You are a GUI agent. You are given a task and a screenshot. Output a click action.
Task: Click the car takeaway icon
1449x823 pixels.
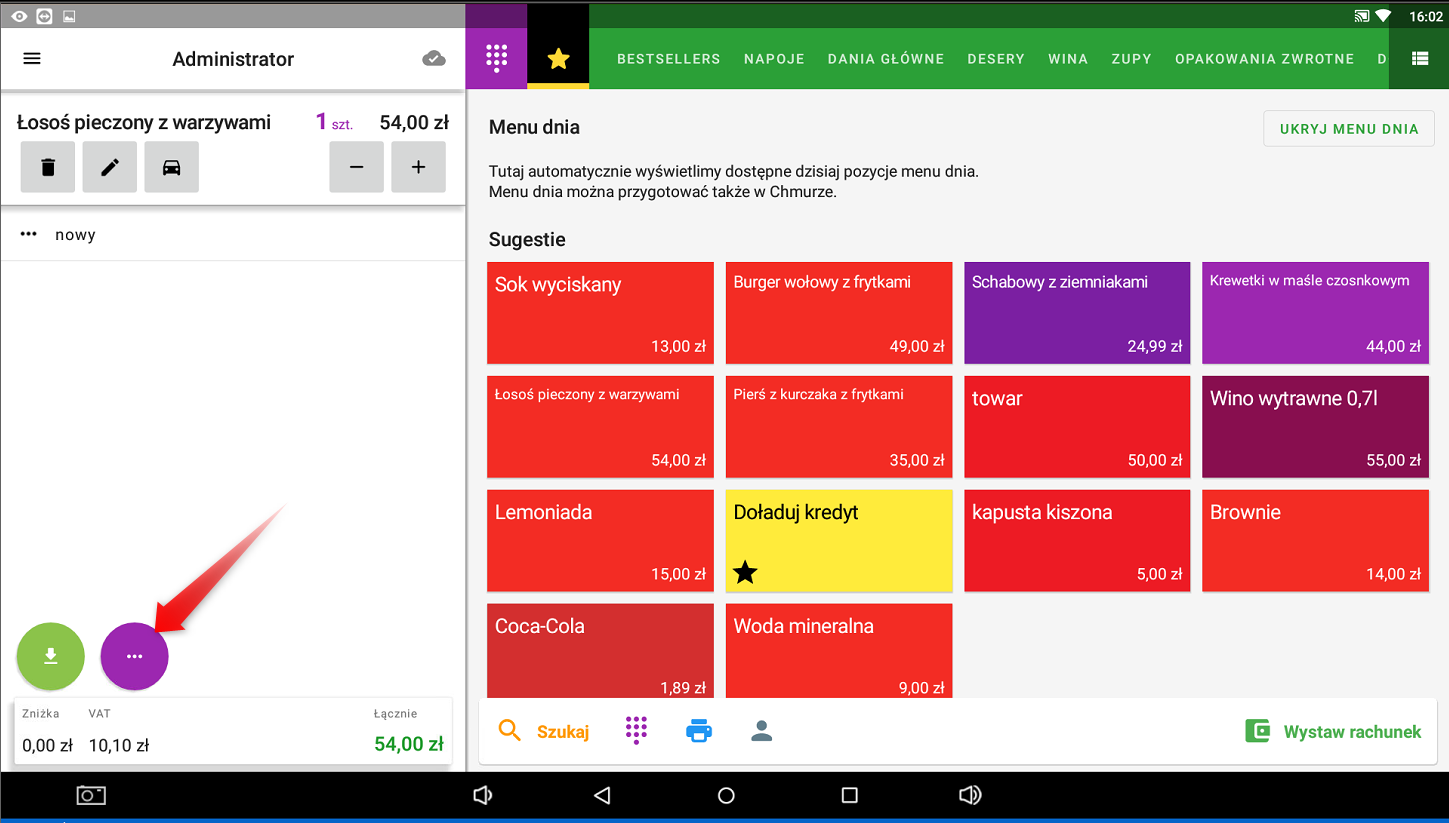point(171,167)
